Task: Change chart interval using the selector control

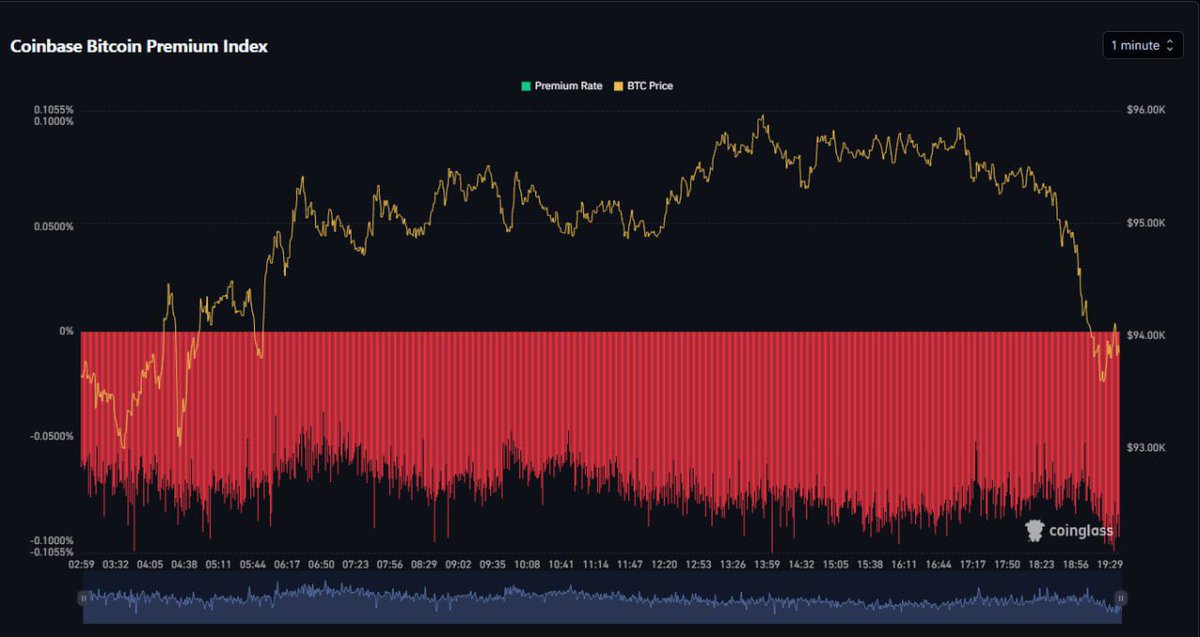Action: pyautogui.click(x=1141, y=45)
